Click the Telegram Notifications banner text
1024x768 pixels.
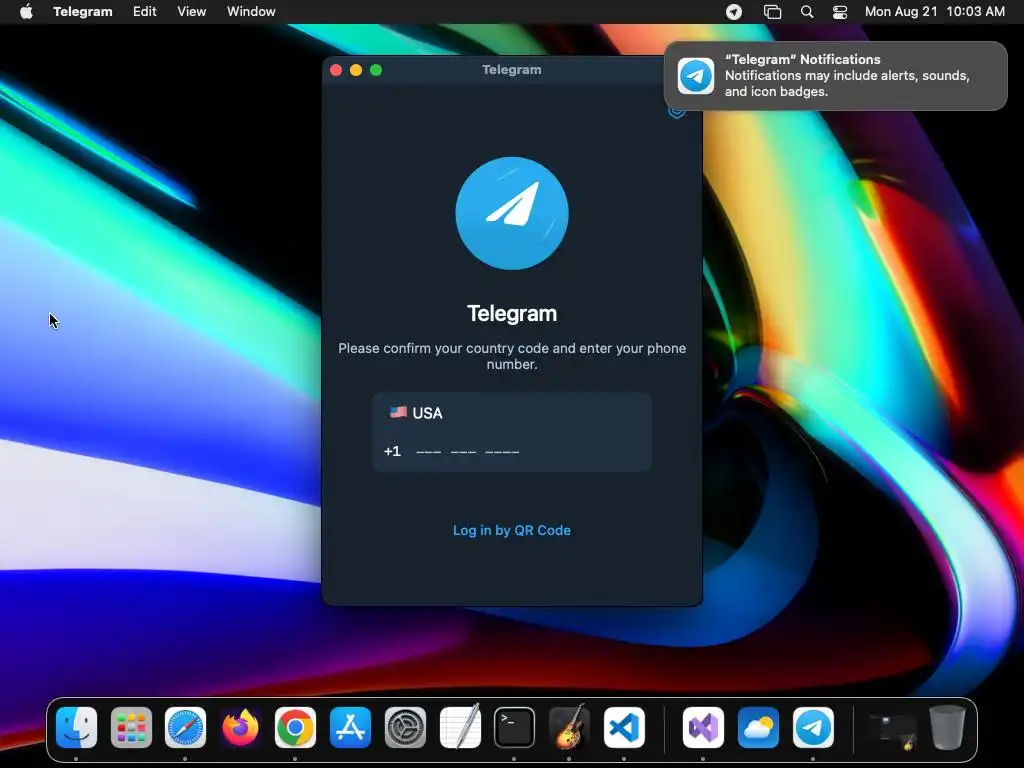click(847, 76)
